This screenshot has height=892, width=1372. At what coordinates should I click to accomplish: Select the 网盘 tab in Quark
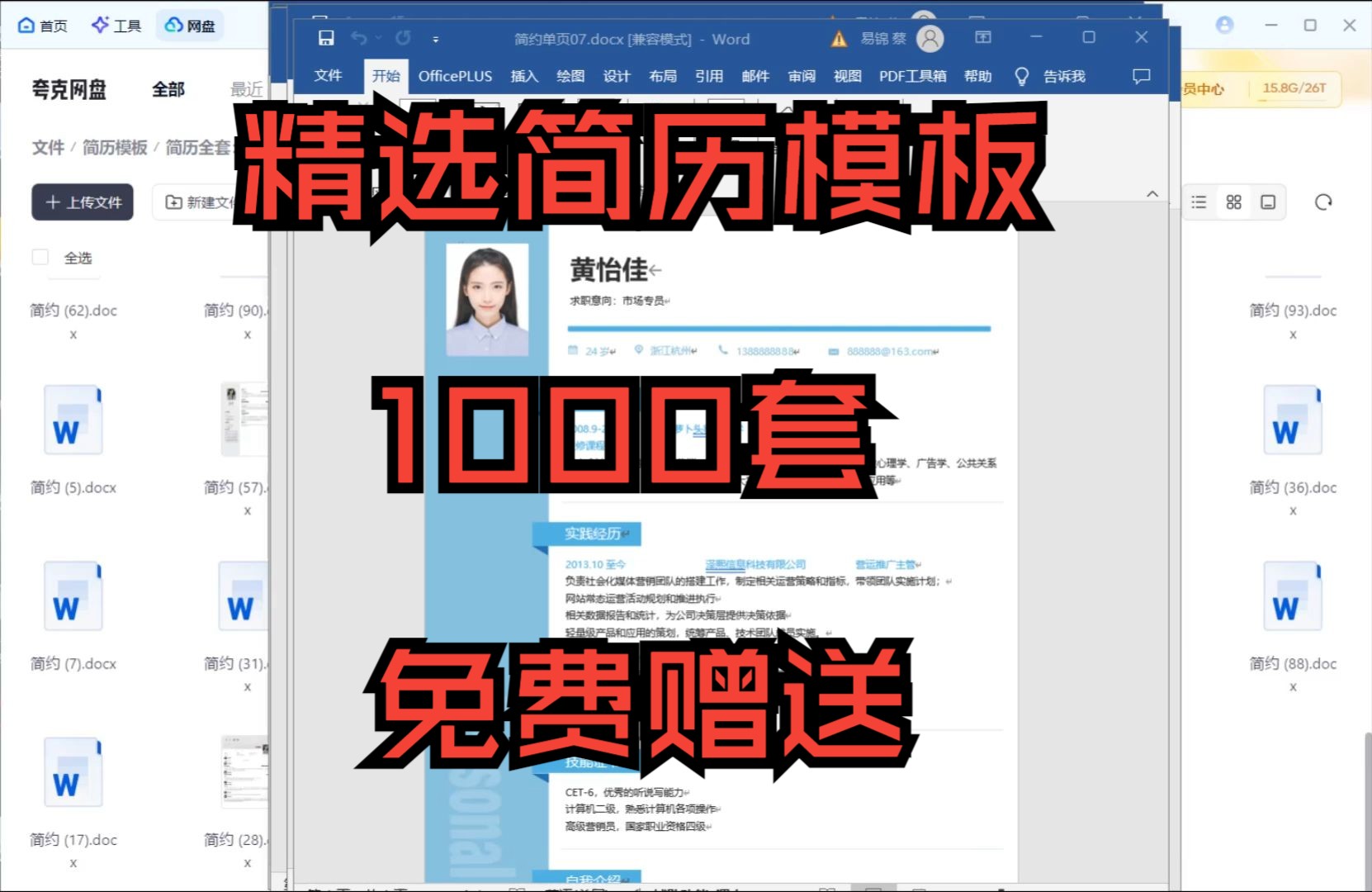[x=190, y=26]
